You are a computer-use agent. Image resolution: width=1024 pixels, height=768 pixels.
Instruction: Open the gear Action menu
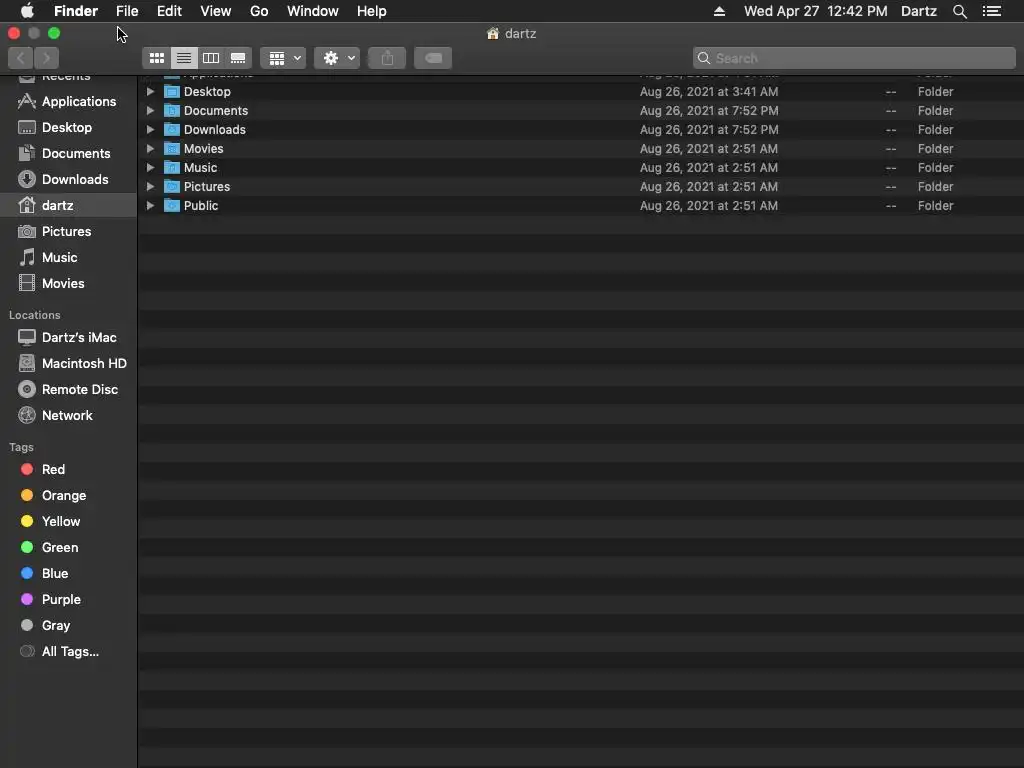(x=337, y=58)
